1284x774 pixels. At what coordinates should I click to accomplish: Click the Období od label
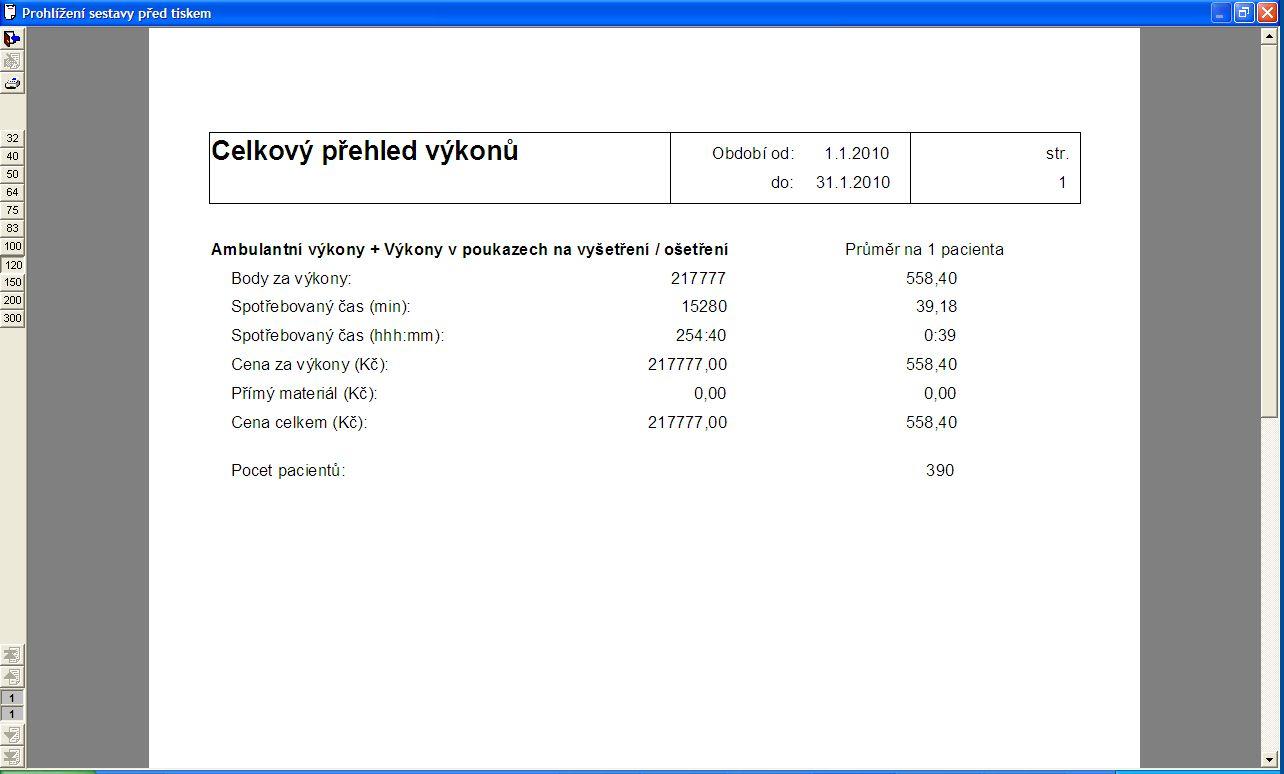point(753,153)
